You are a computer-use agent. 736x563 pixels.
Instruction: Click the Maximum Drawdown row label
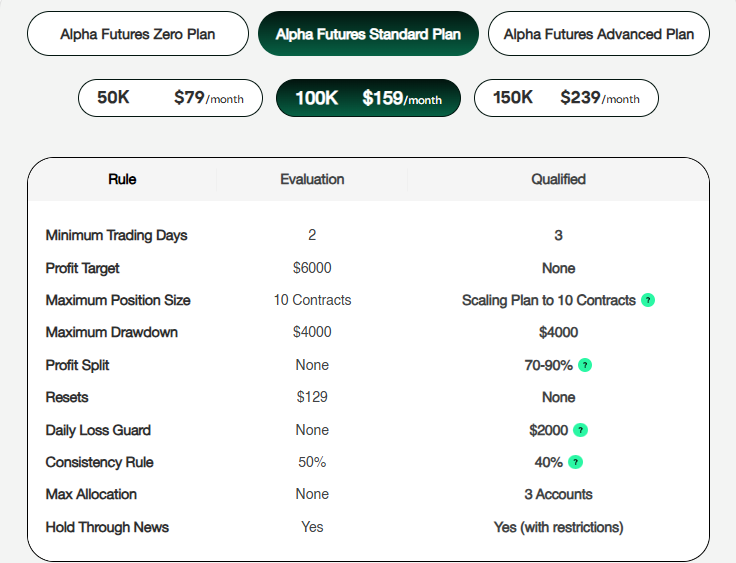112,332
